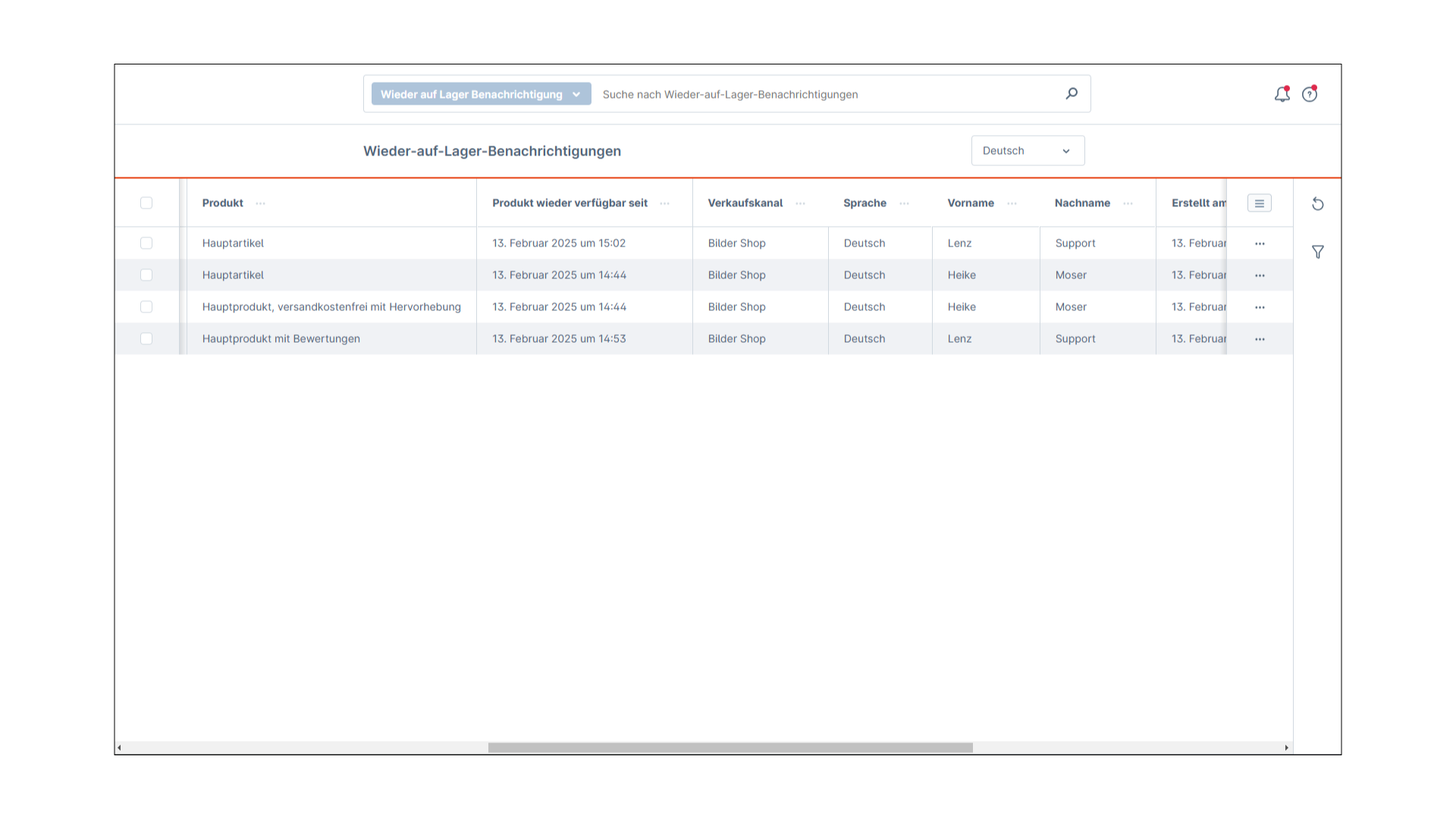Click '13. Februar 2025 um 15:02' cell
1456x819 pixels.
(559, 243)
